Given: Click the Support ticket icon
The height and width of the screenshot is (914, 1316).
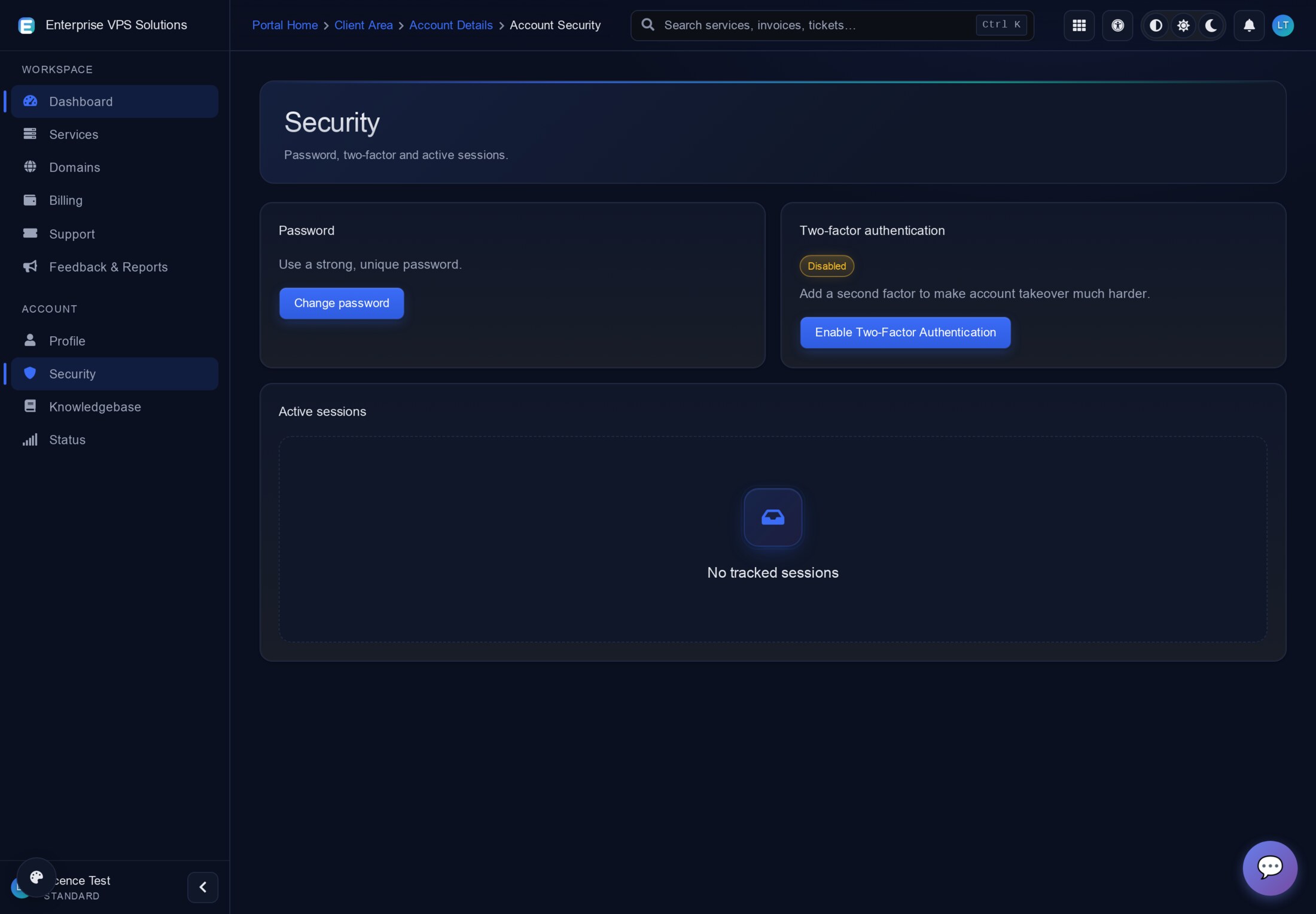Looking at the screenshot, I should (x=30, y=233).
